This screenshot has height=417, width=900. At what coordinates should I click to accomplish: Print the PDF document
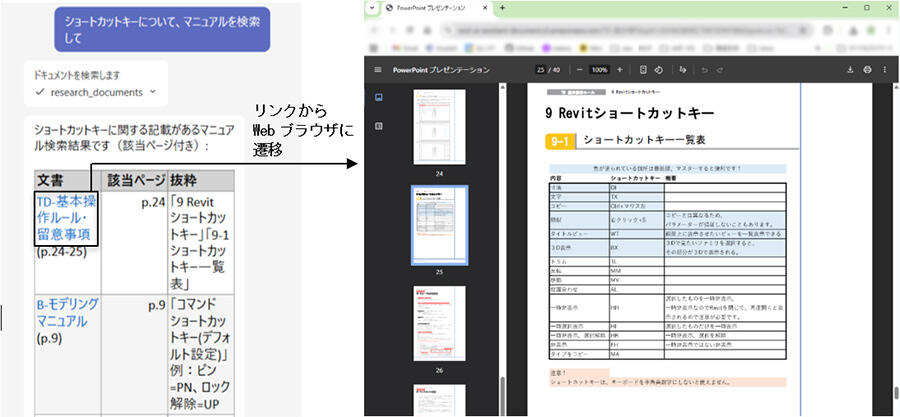coord(867,70)
